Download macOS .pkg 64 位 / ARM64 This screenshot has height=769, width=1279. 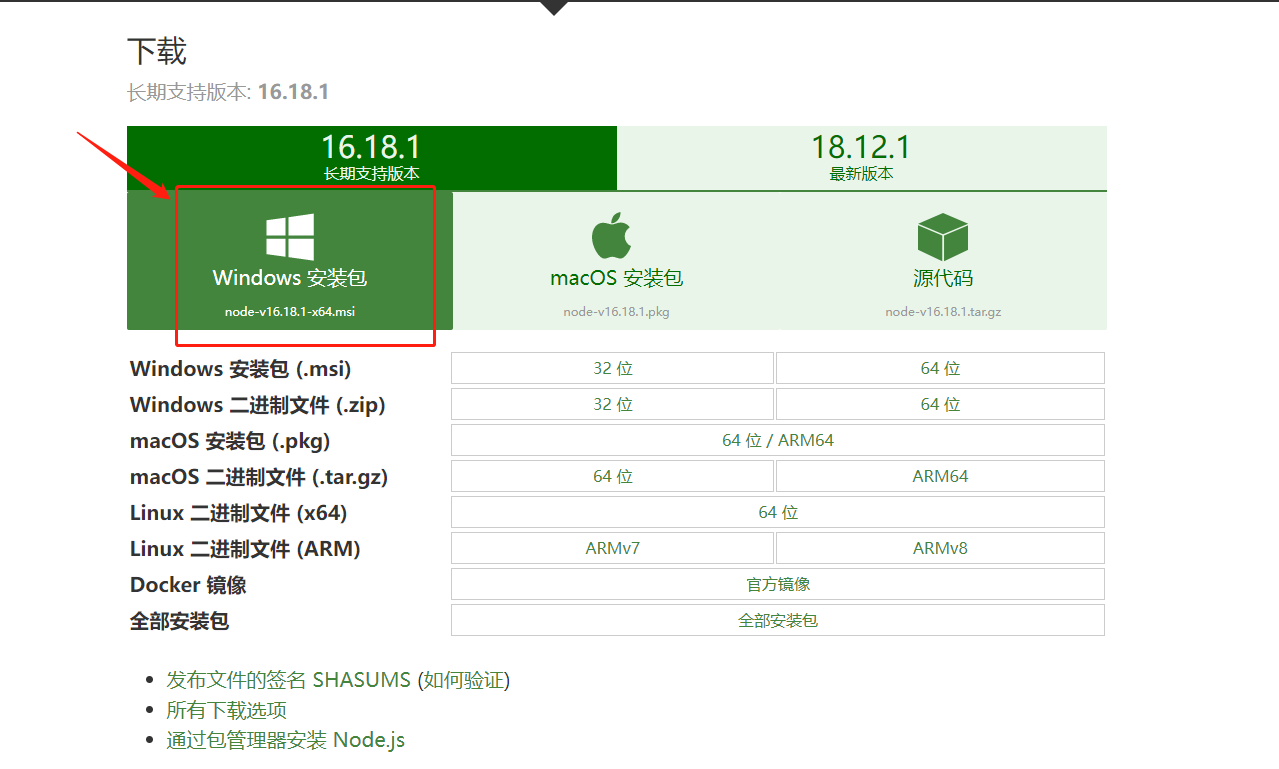(778, 440)
